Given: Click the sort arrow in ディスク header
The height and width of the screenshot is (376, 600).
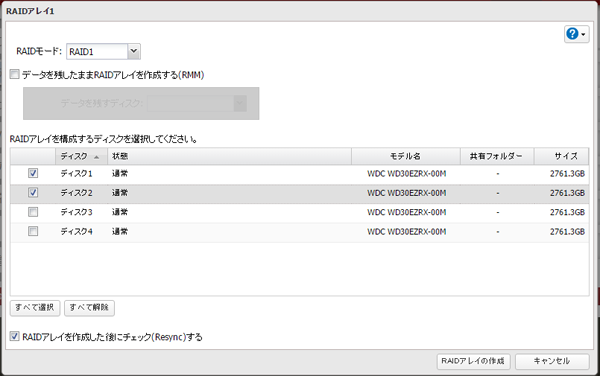Looking at the screenshot, I should point(96,157).
